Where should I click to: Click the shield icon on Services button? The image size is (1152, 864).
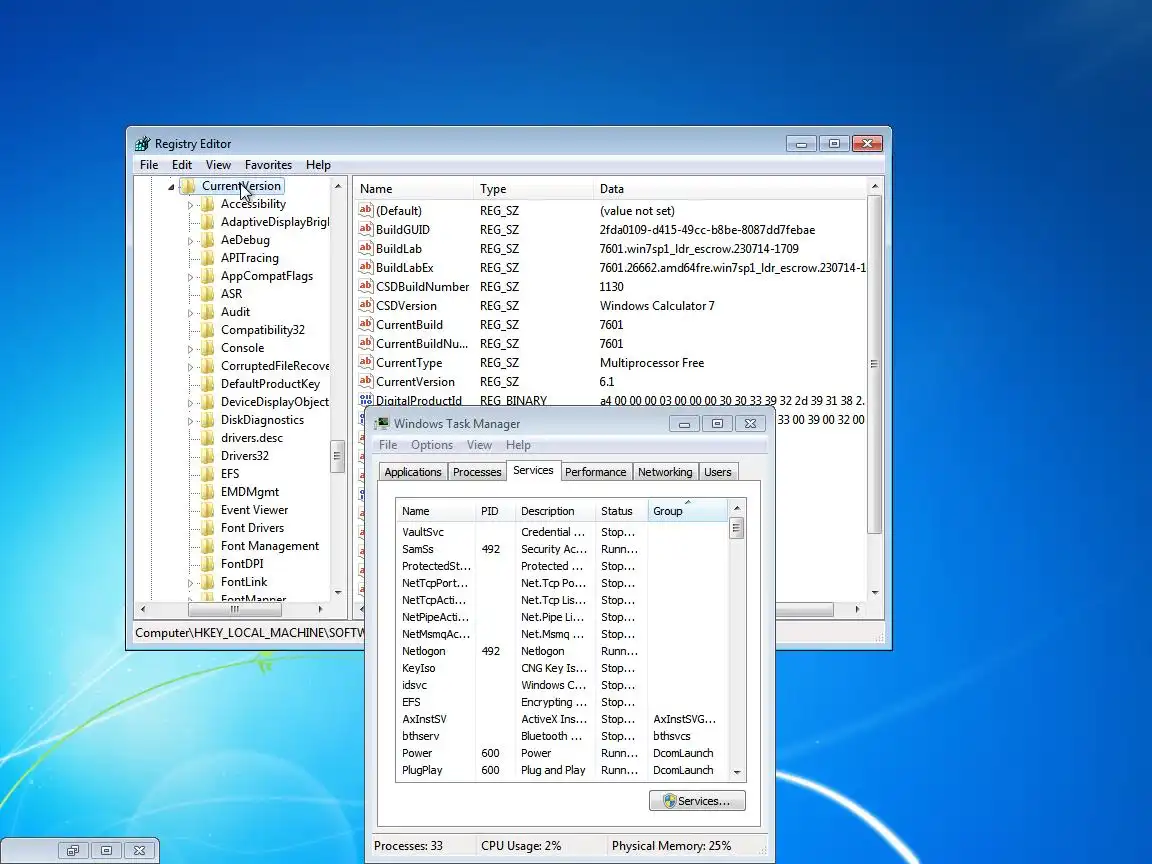669,801
